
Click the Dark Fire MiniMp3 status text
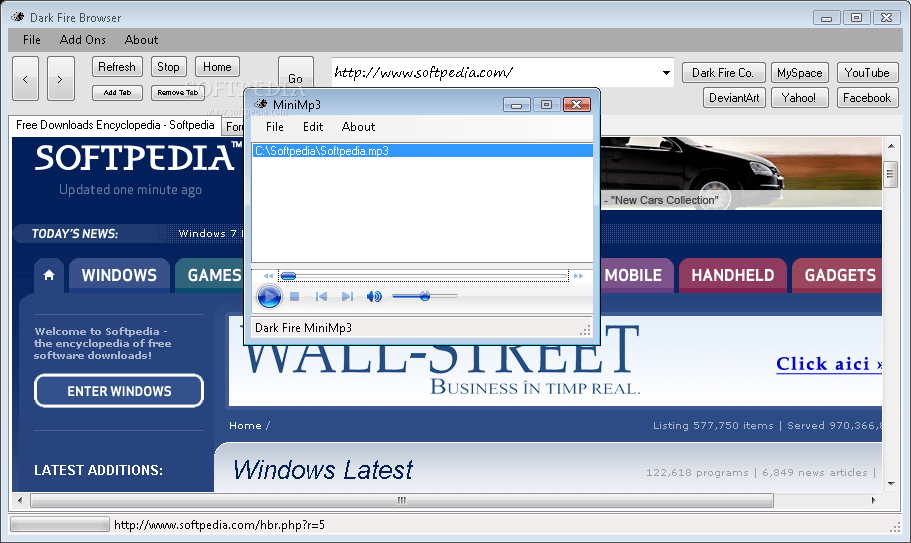click(303, 328)
